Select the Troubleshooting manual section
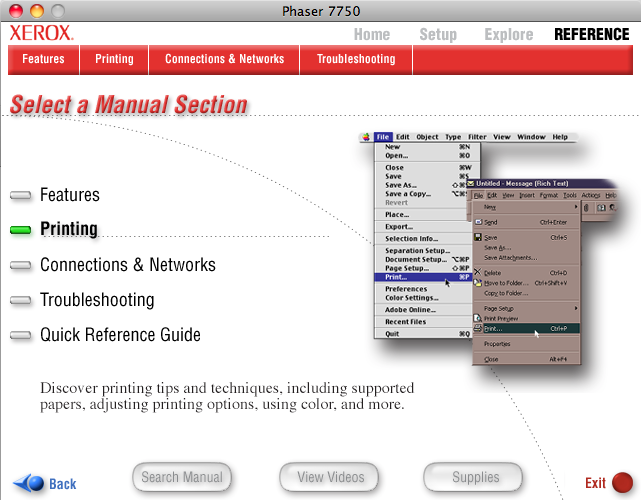Image resolution: width=641 pixels, height=500 pixels. click(97, 300)
